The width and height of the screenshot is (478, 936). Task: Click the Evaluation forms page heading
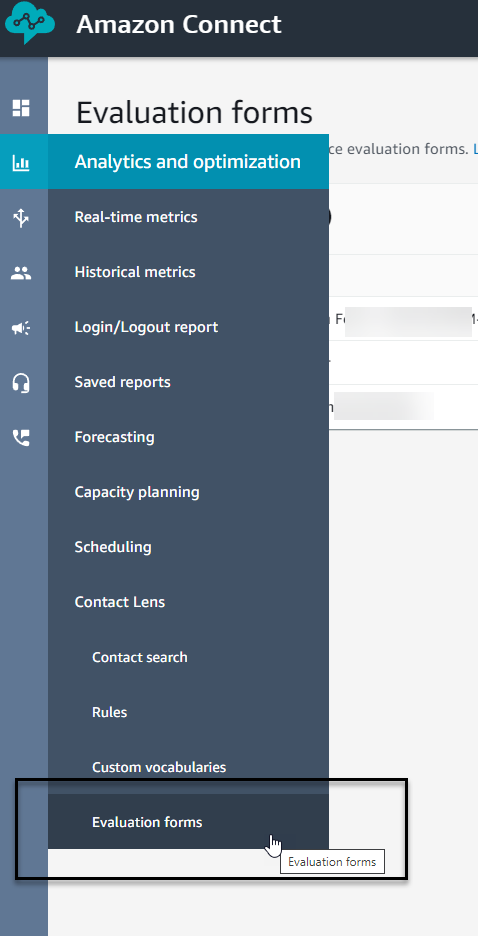tap(195, 112)
